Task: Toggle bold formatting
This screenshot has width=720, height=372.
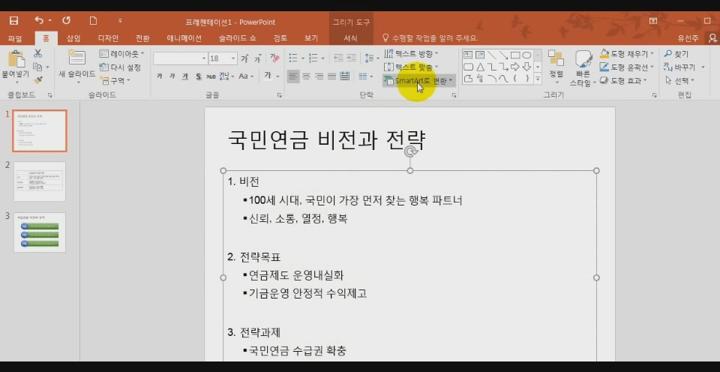Action: click(159, 76)
